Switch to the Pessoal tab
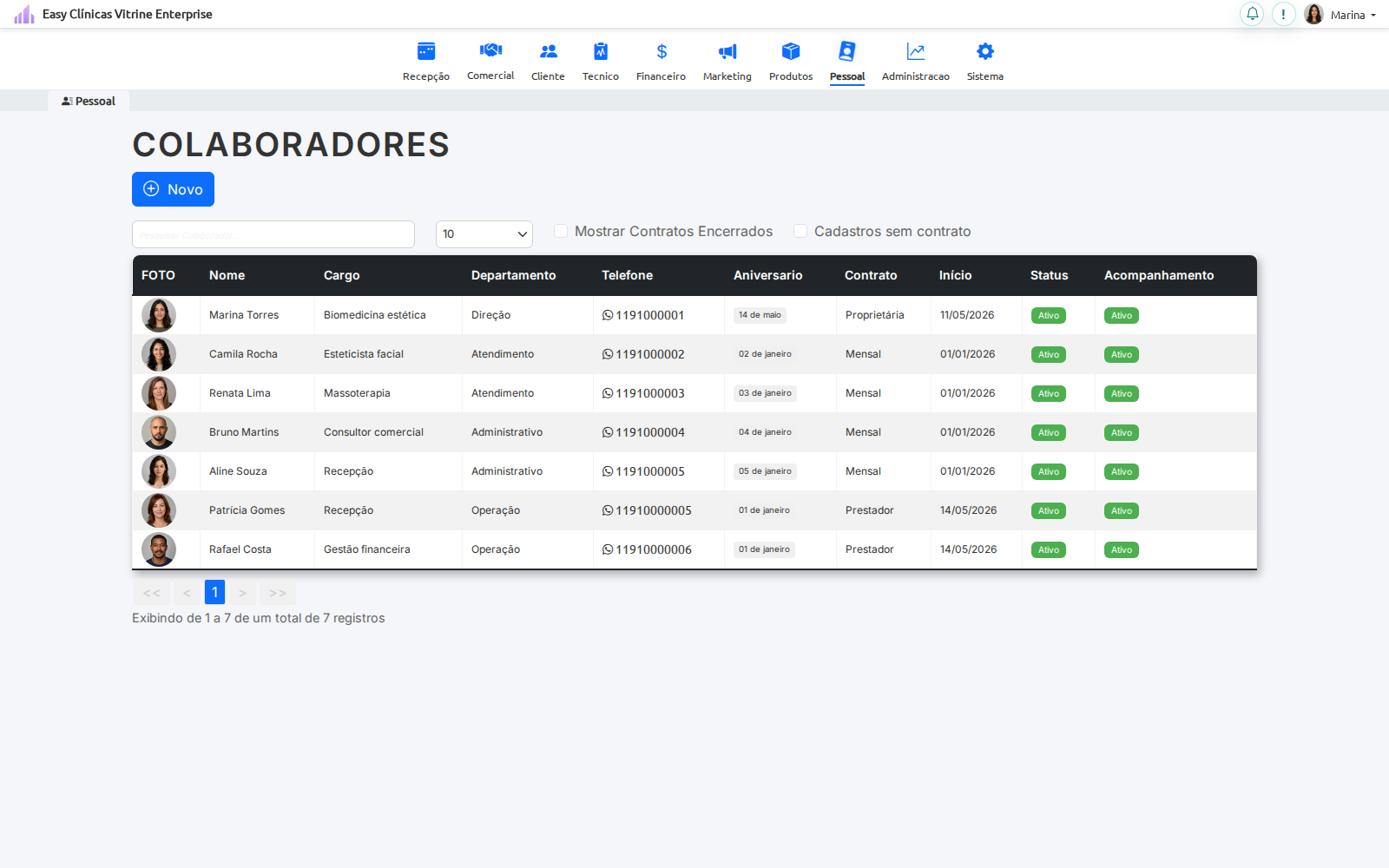1389x868 pixels. pyautogui.click(x=89, y=101)
